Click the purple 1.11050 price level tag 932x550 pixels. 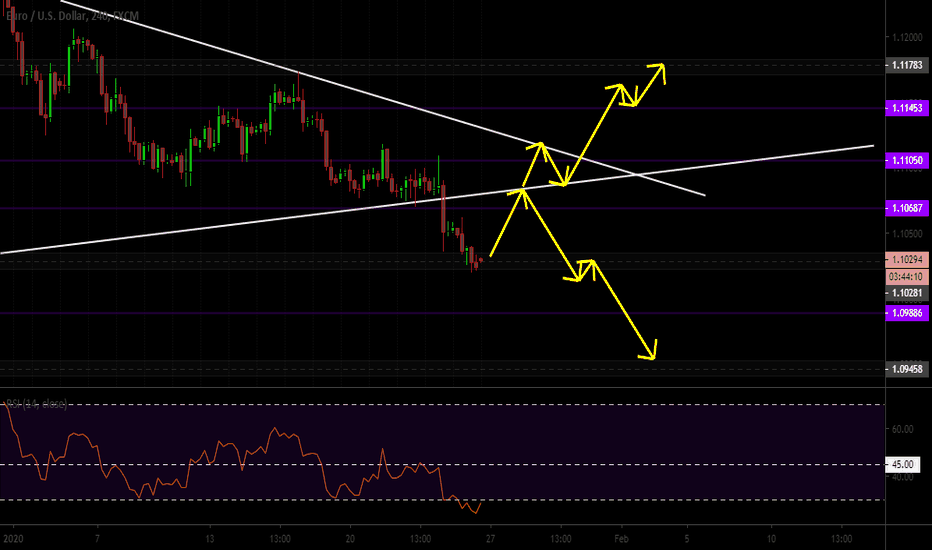click(907, 160)
